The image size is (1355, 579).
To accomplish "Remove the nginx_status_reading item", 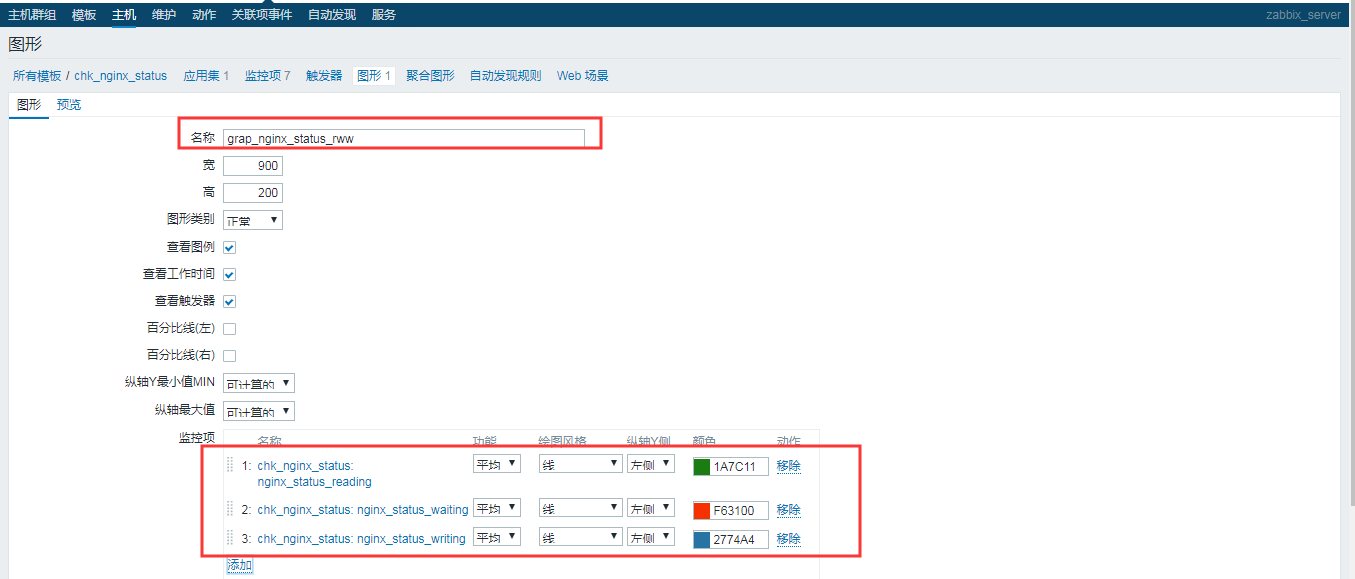I will coord(789,465).
